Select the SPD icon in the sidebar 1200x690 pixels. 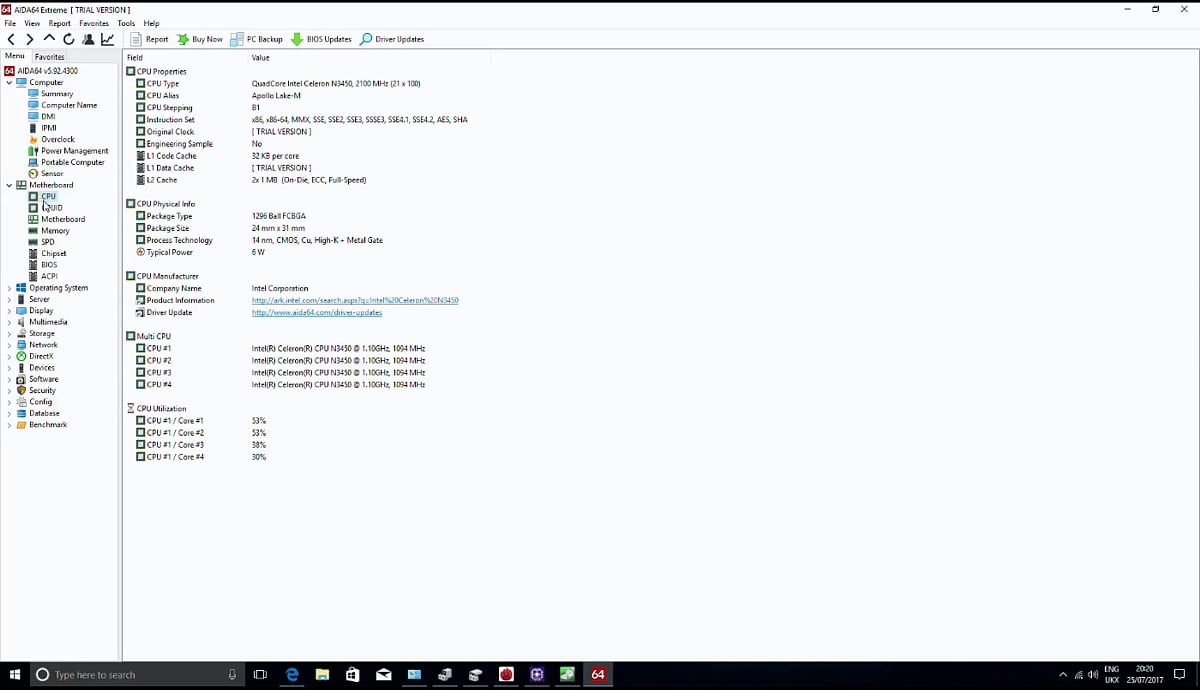click(34, 241)
